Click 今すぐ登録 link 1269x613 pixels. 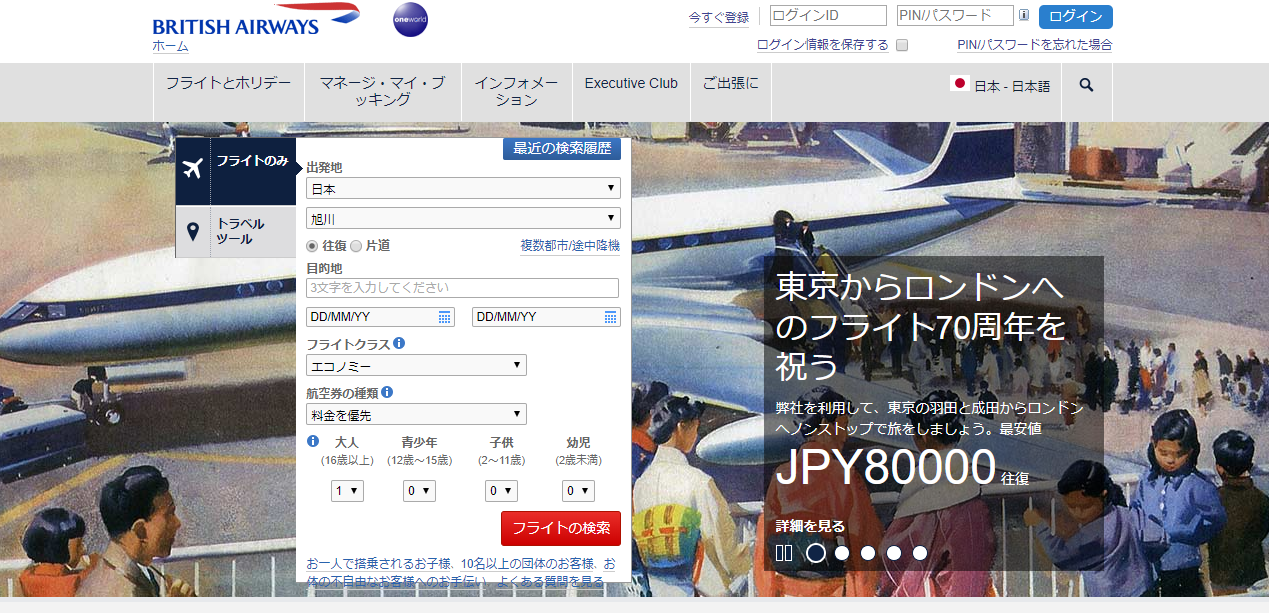click(x=719, y=17)
